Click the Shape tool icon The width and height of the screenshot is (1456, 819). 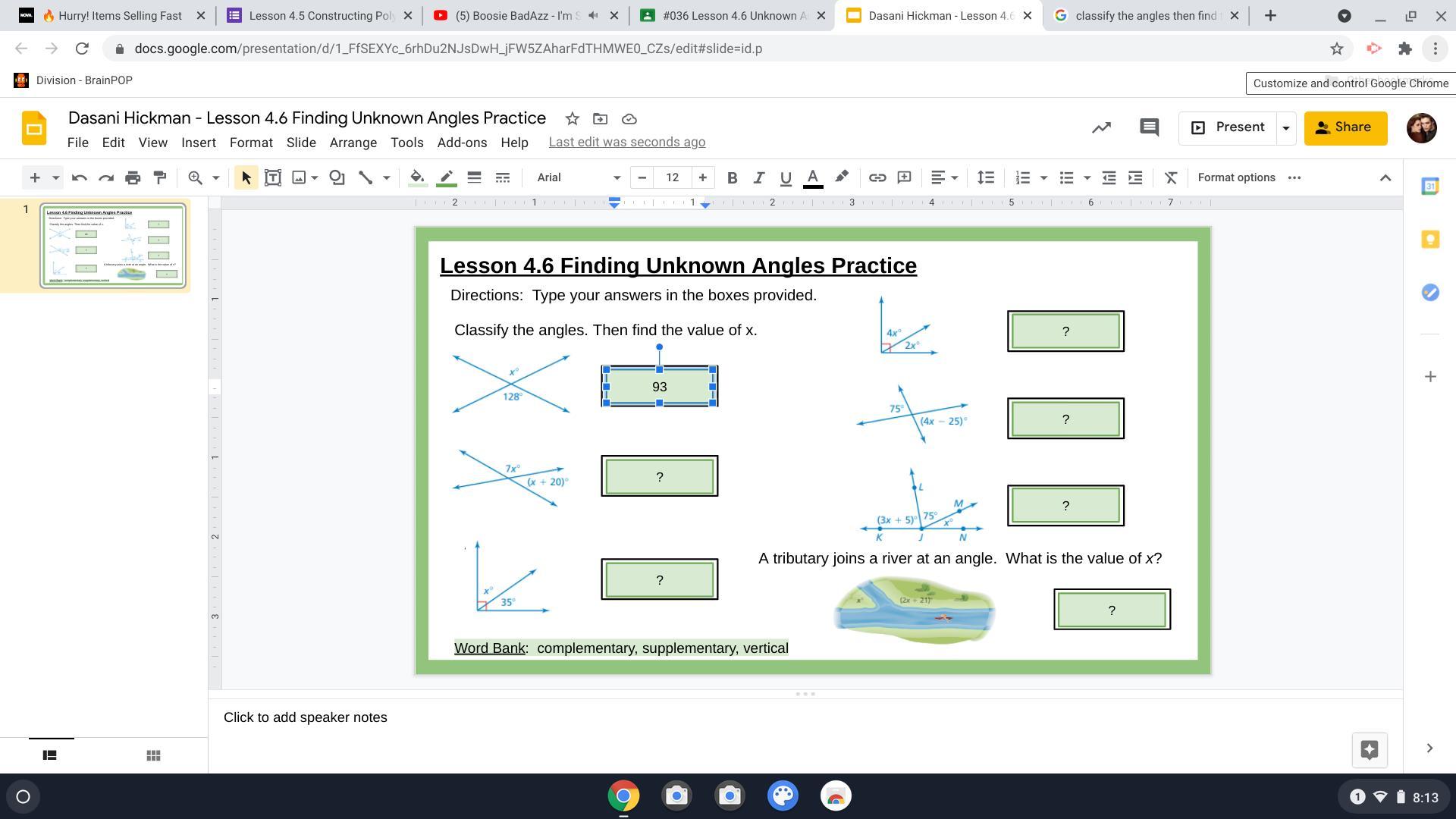(337, 177)
